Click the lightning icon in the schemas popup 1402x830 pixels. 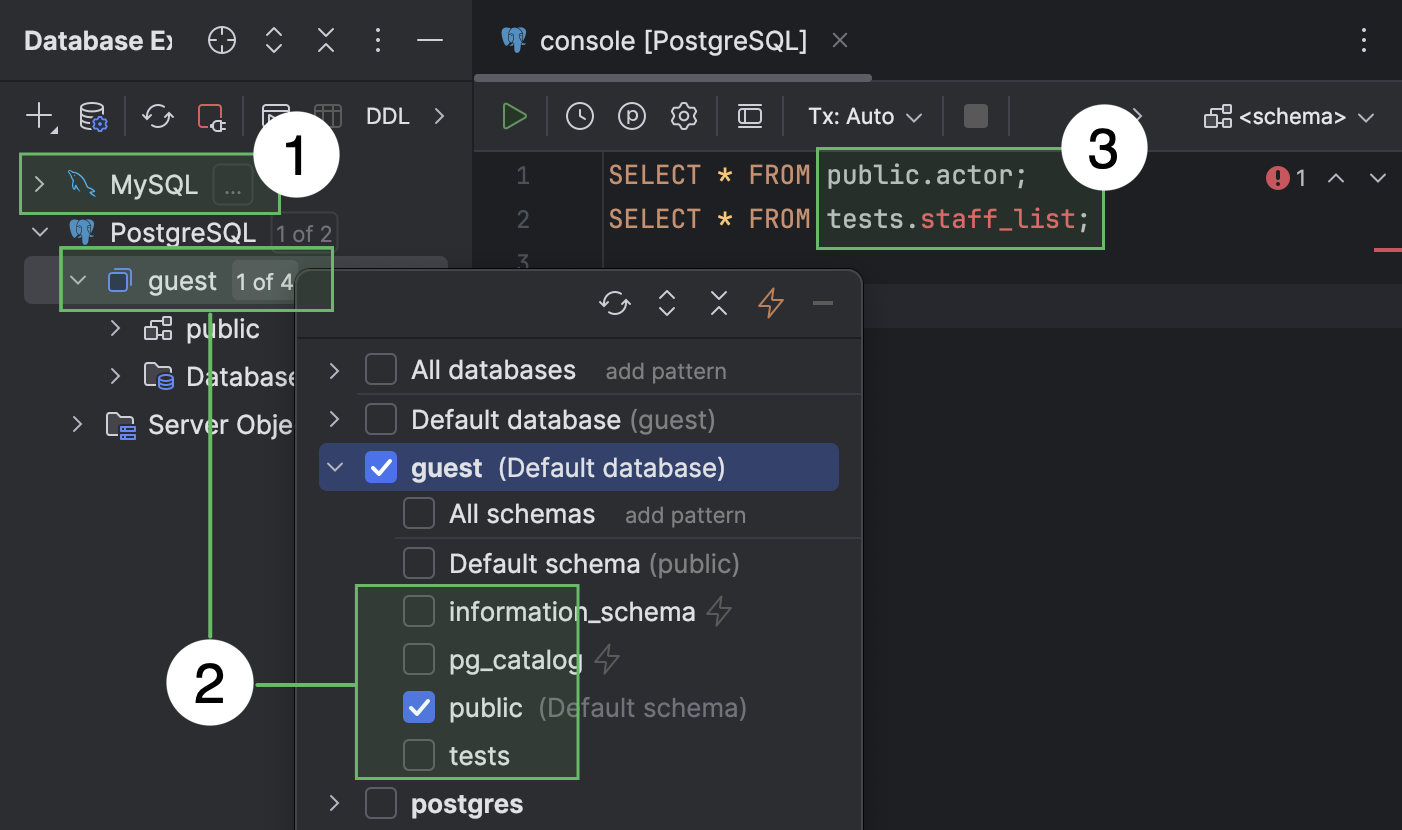point(770,303)
